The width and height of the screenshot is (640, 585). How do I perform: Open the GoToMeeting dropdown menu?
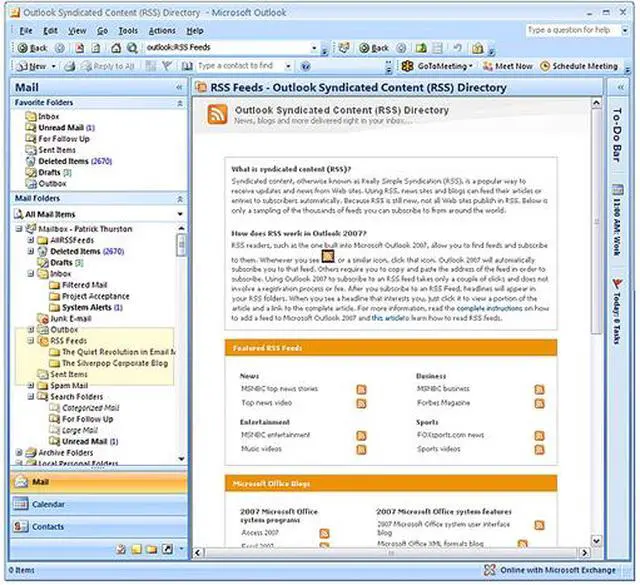[471, 66]
